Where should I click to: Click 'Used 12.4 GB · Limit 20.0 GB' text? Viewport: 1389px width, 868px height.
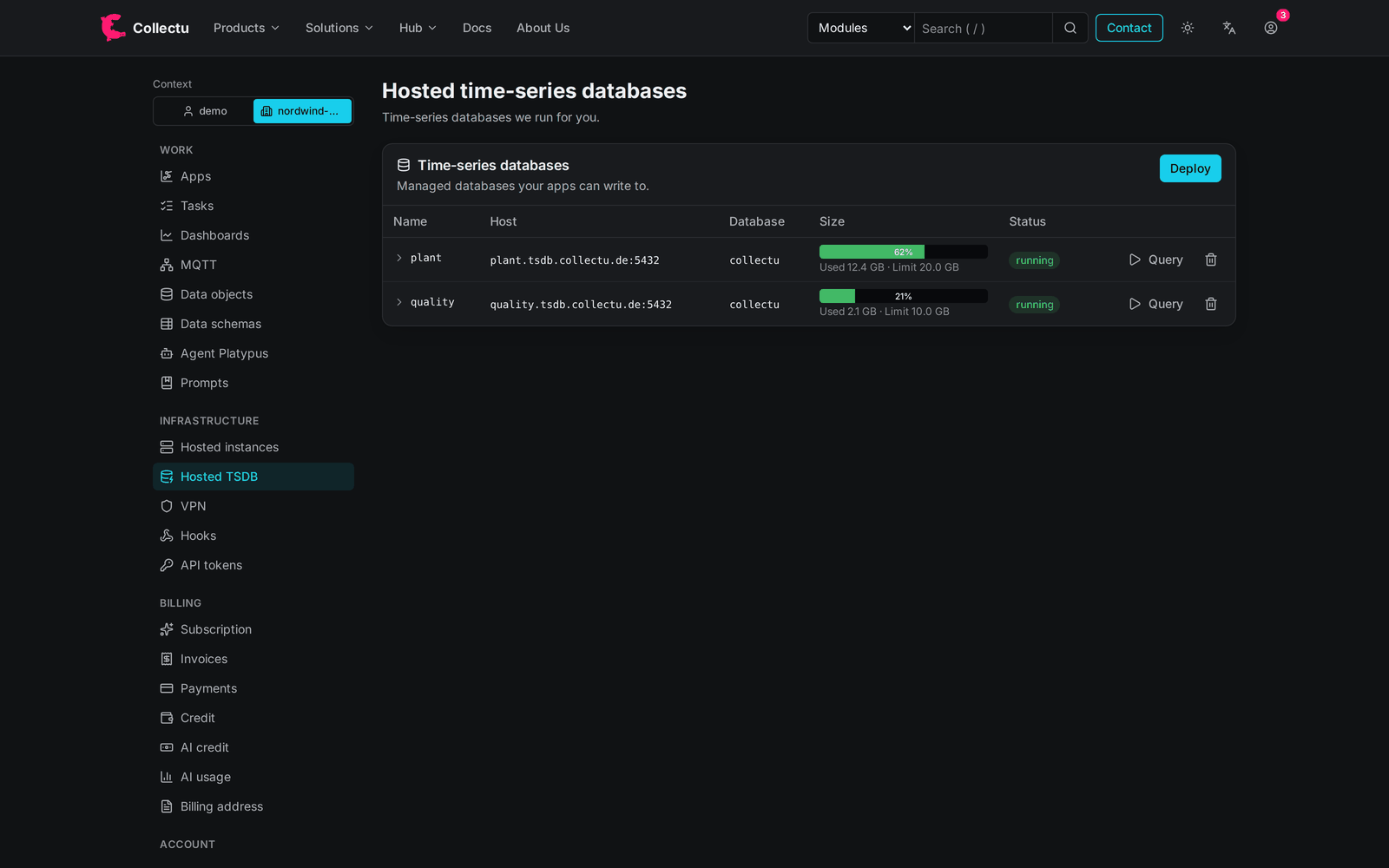click(889, 267)
